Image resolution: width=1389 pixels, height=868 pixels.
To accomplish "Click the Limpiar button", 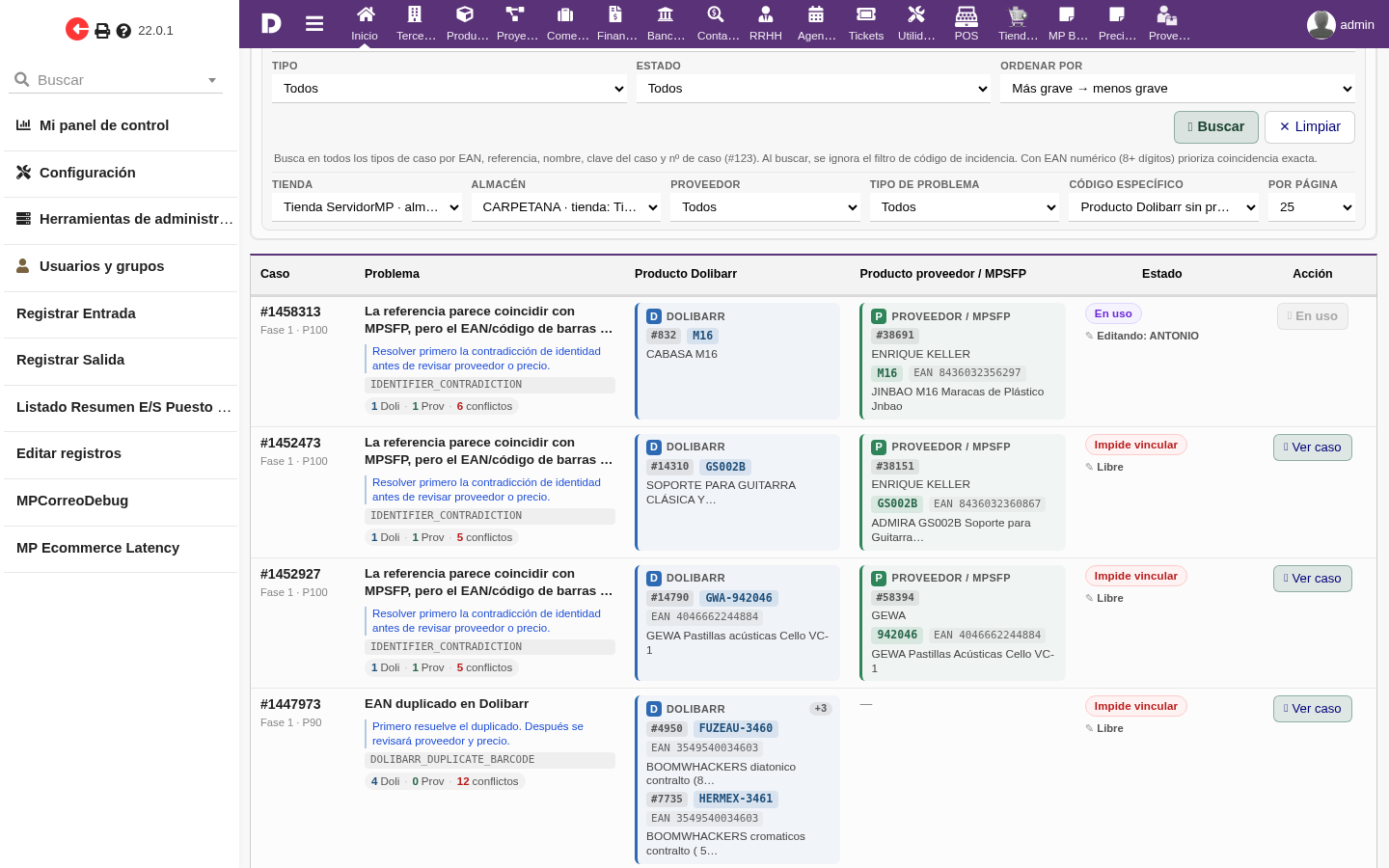I will 1310,126.
